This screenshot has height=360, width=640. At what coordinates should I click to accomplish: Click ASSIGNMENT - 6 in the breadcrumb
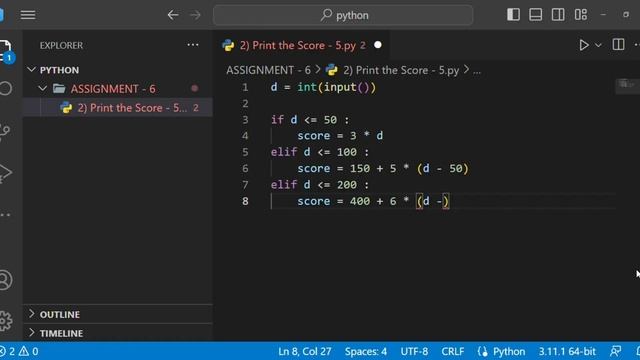(x=268, y=70)
